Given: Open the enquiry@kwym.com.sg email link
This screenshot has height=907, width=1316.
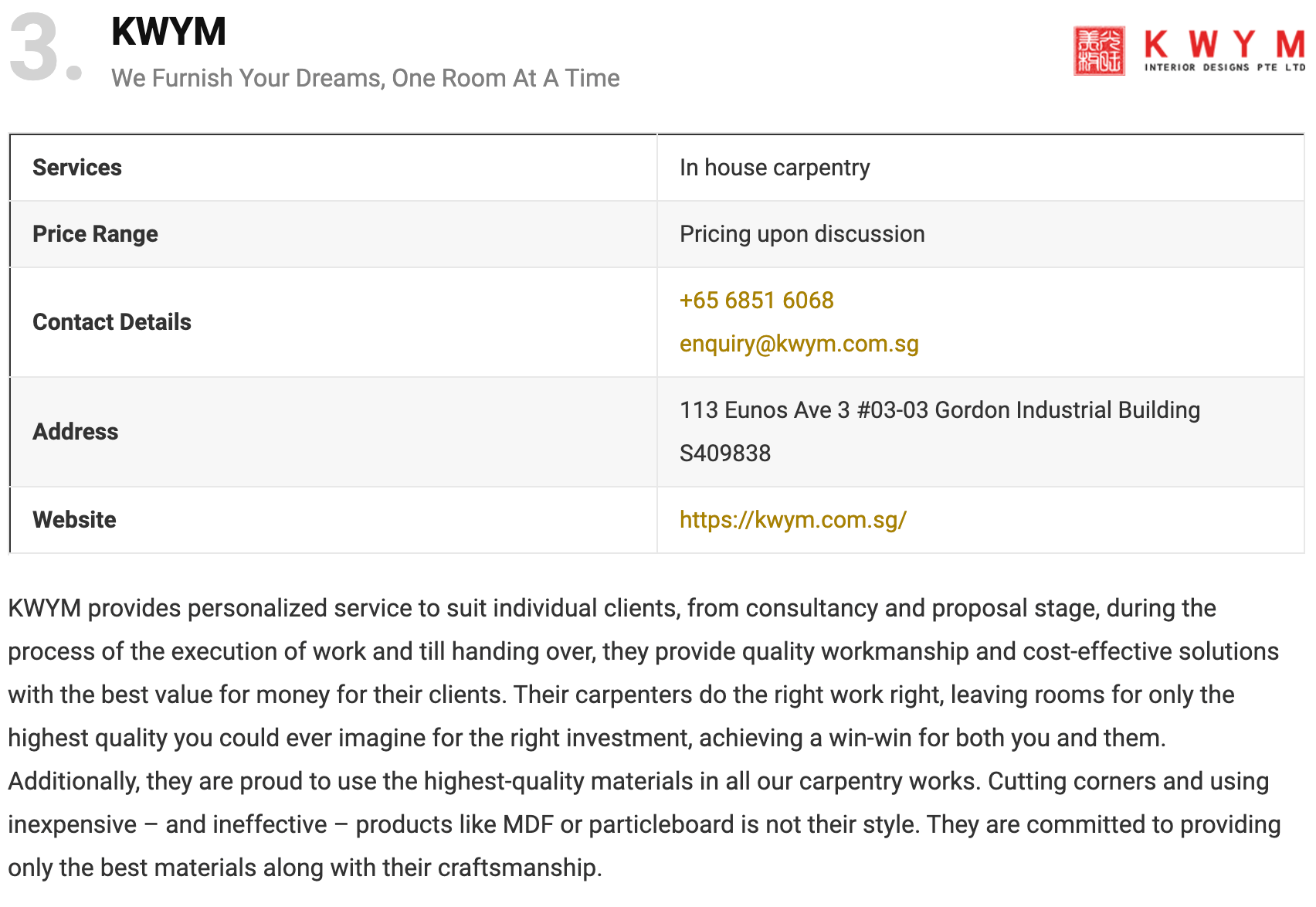Looking at the screenshot, I should click(x=799, y=344).
